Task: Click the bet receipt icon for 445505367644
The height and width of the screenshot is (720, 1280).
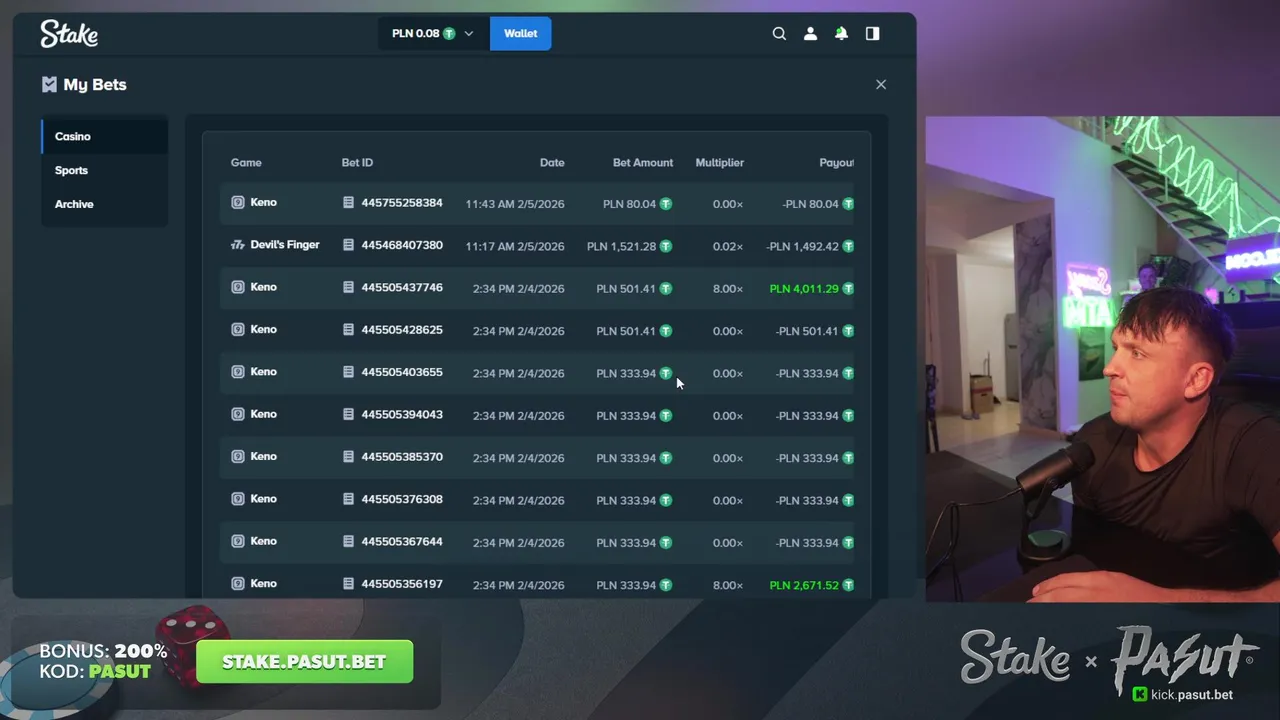Action: coord(348,541)
